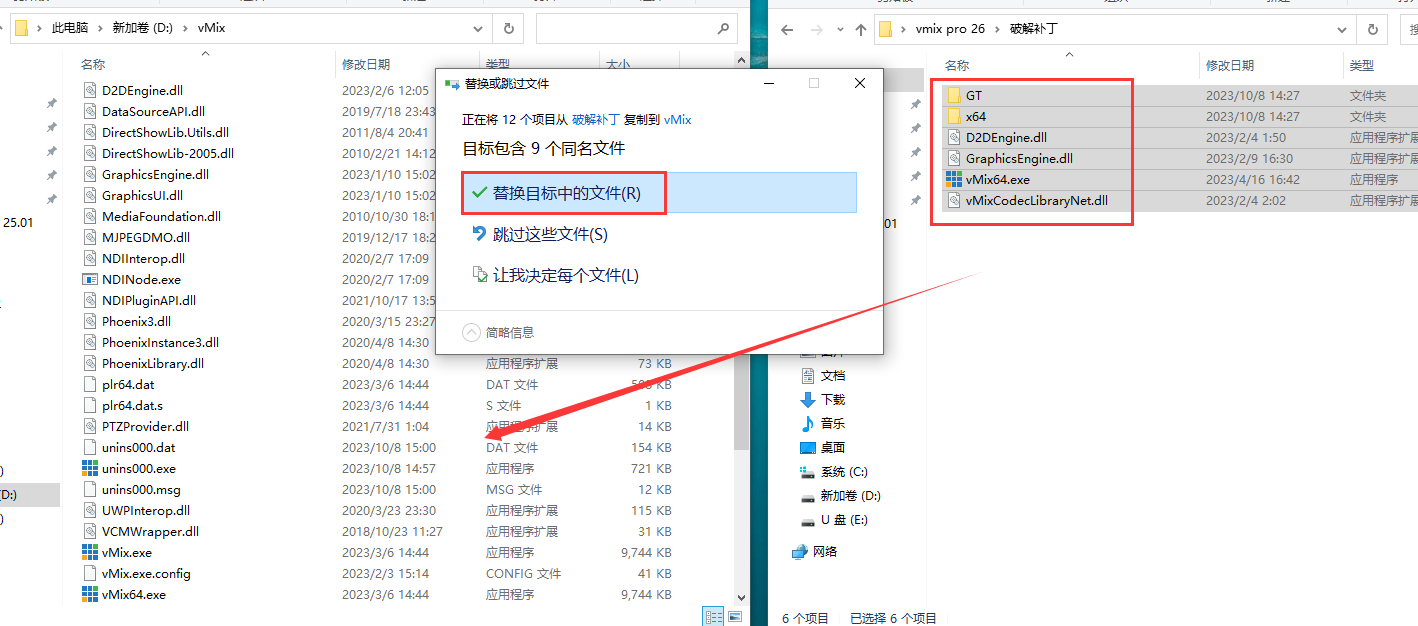Open recent locations dropdown beside forward arrow

pyautogui.click(x=841, y=29)
